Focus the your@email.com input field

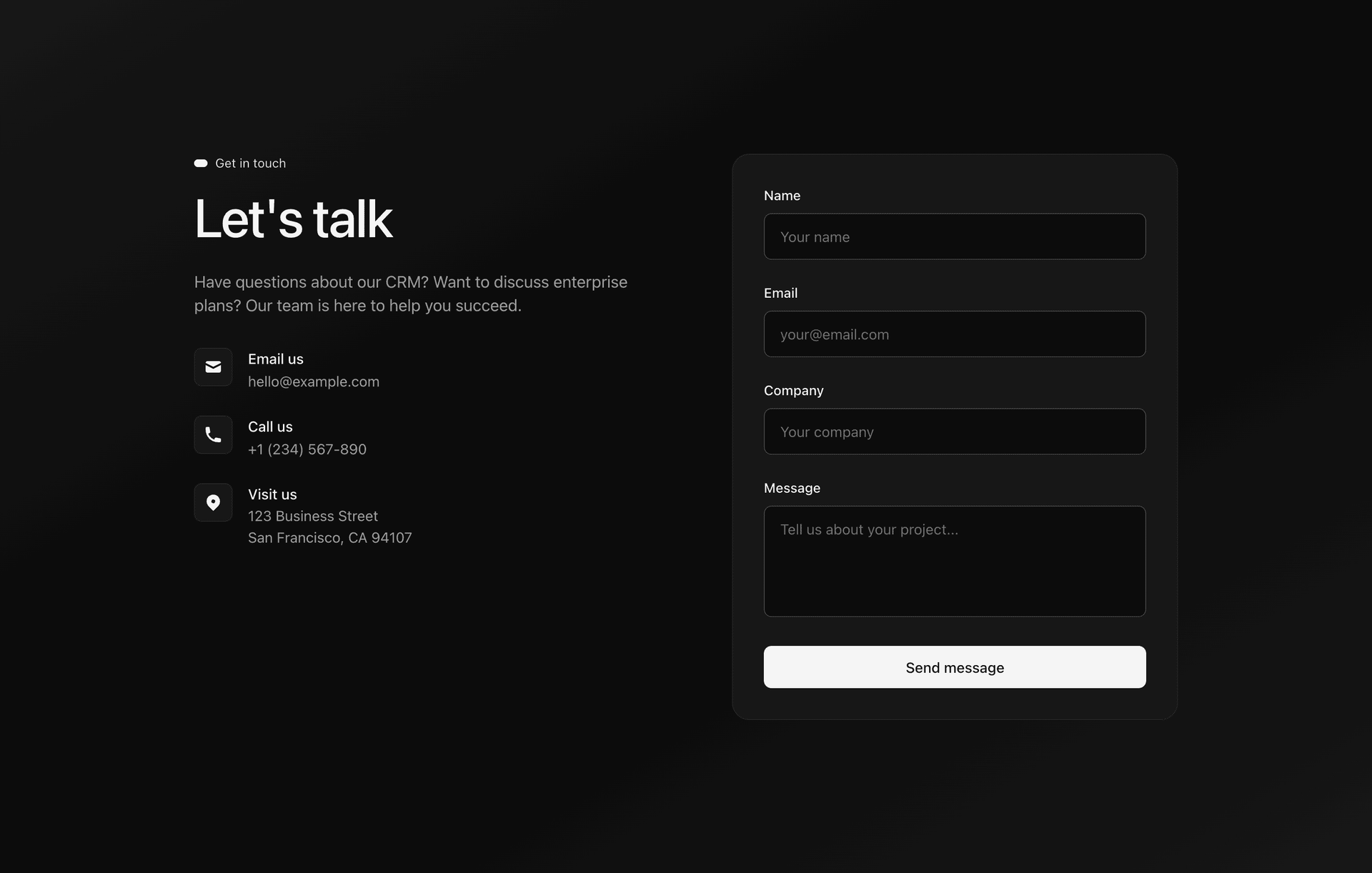pyautogui.click(x=955, y=334)
